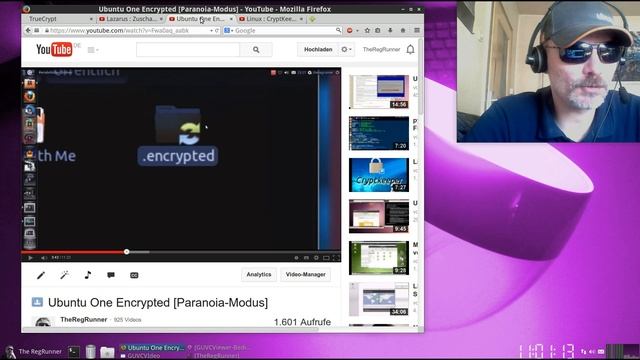640x360 pixels.
Task: Open the notifications bell
Action: 410,49
